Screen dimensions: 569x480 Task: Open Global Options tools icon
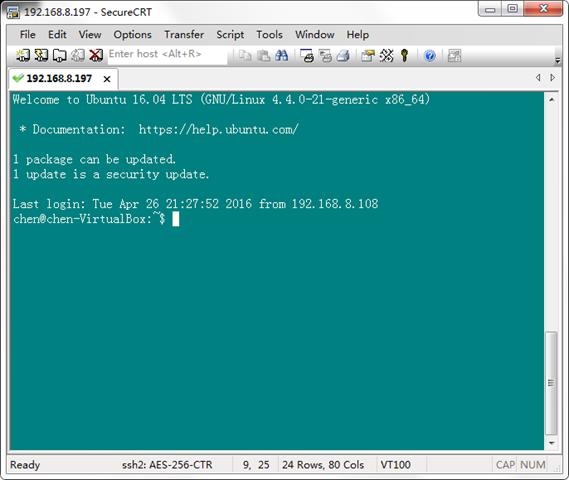[386, 56]
